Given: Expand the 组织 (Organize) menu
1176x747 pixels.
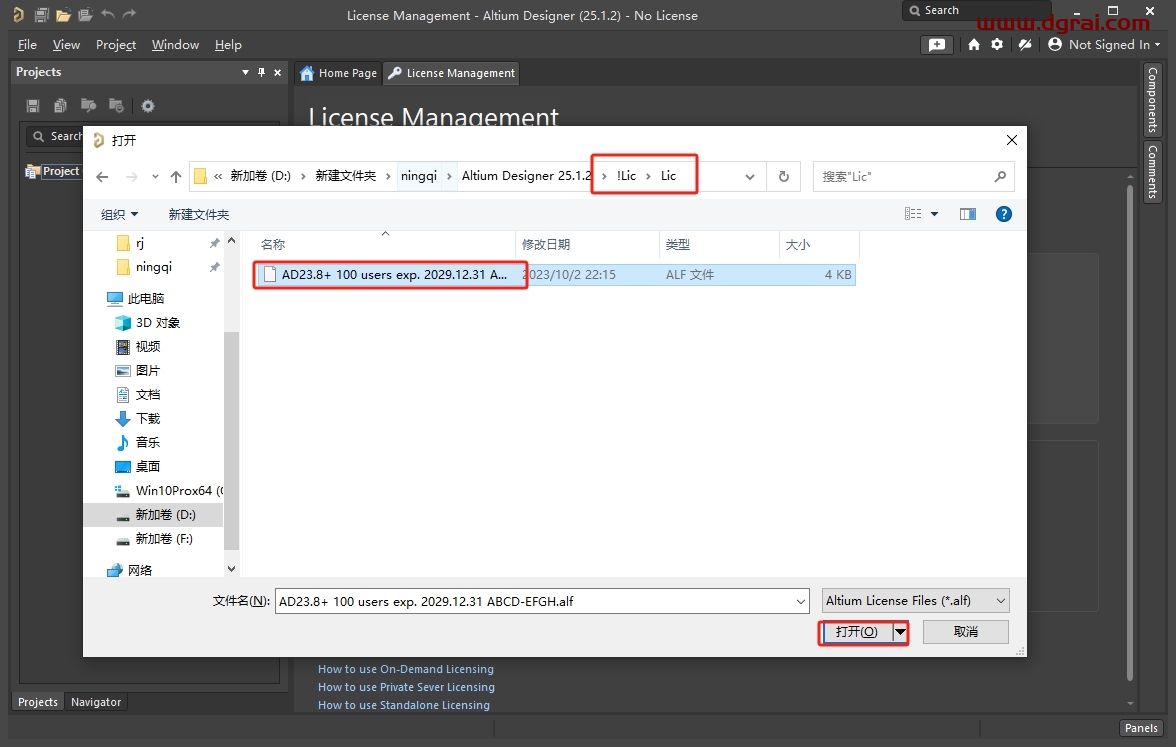Looking at the screenshot, I should click(x=120, y=214).
